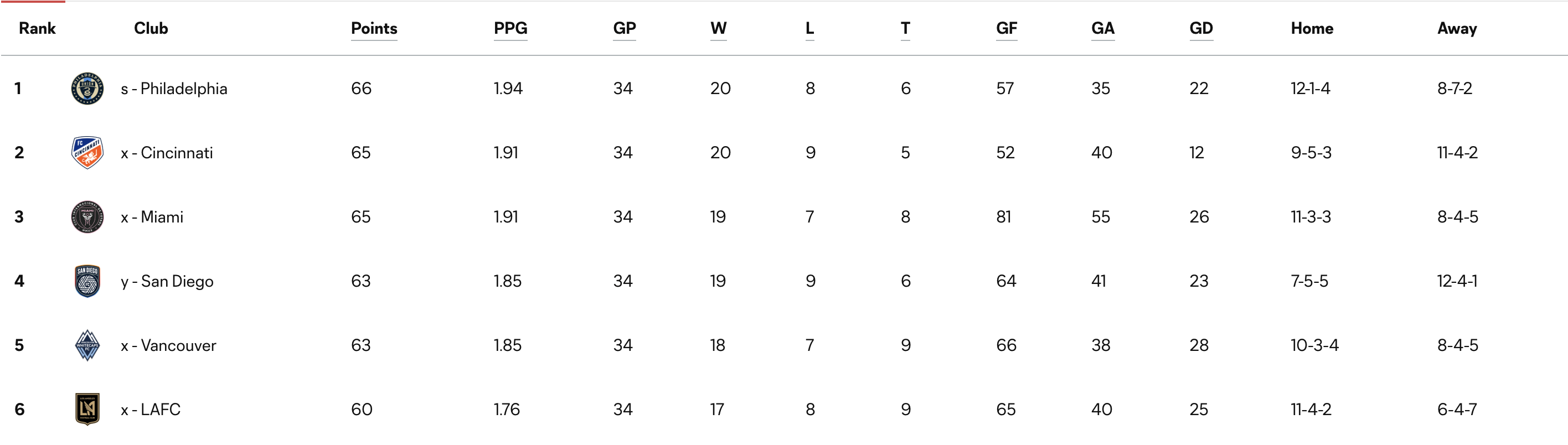Sort by T ties column header
Viewport: 1568px width, 445px height.
905,29
